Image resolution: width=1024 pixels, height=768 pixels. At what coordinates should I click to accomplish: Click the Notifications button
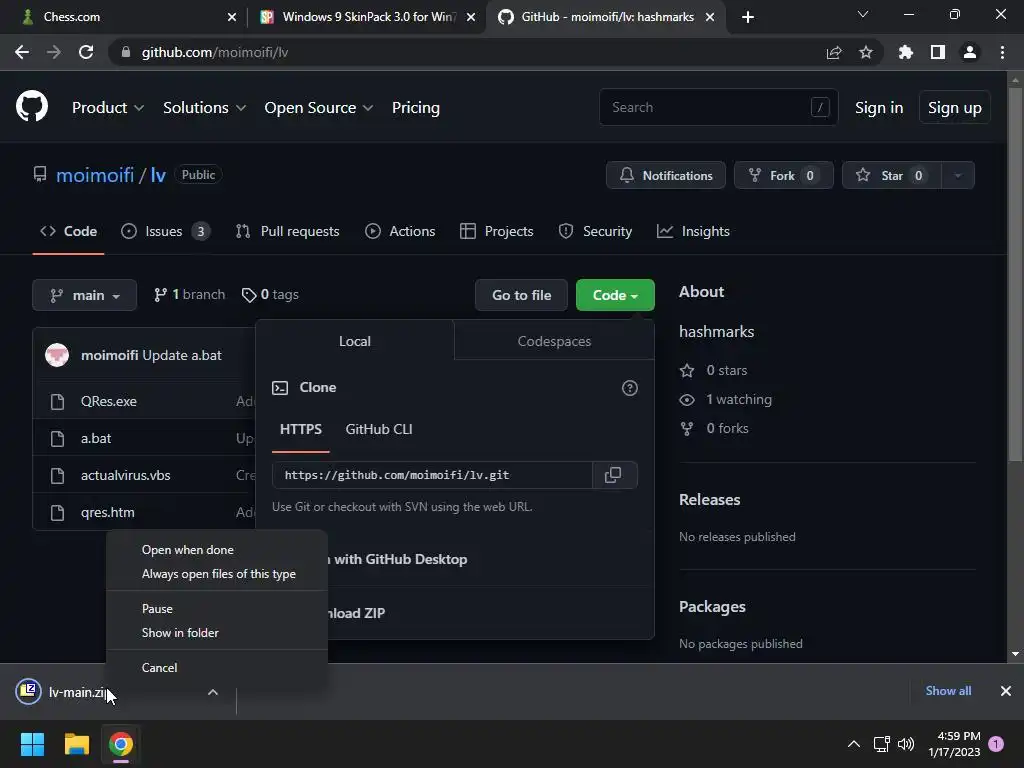coord(665,175)
